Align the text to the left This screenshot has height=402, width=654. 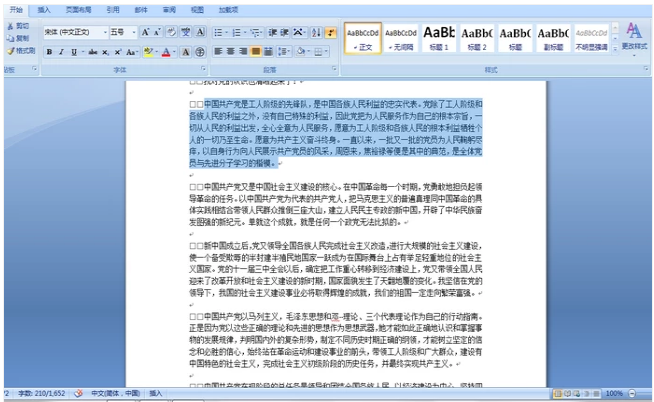(217, 51)
